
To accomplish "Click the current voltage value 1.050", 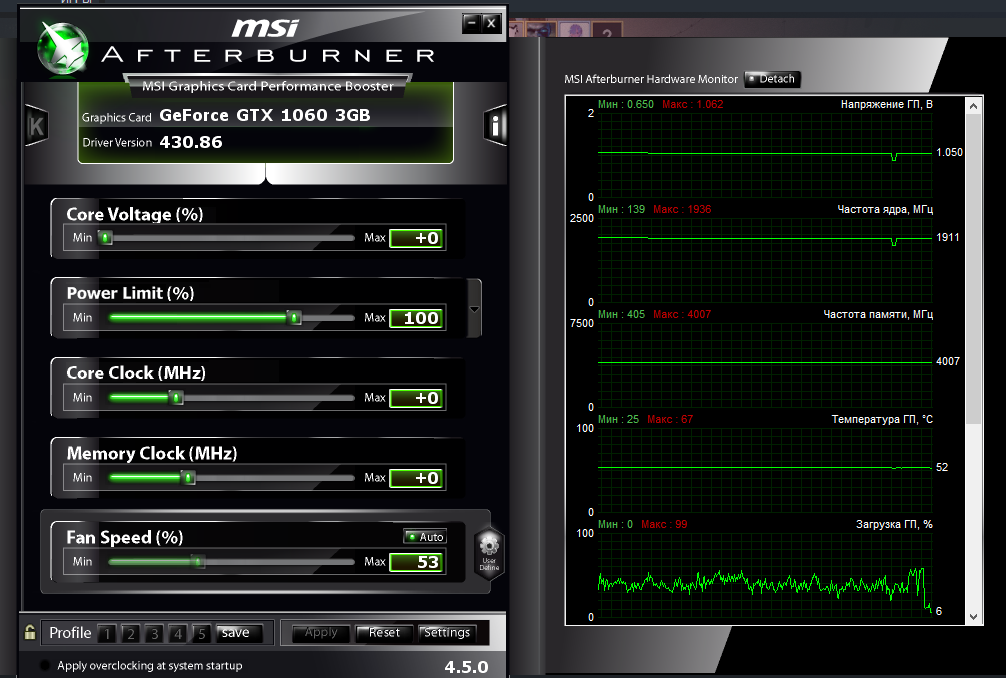I will click(950, 152).
